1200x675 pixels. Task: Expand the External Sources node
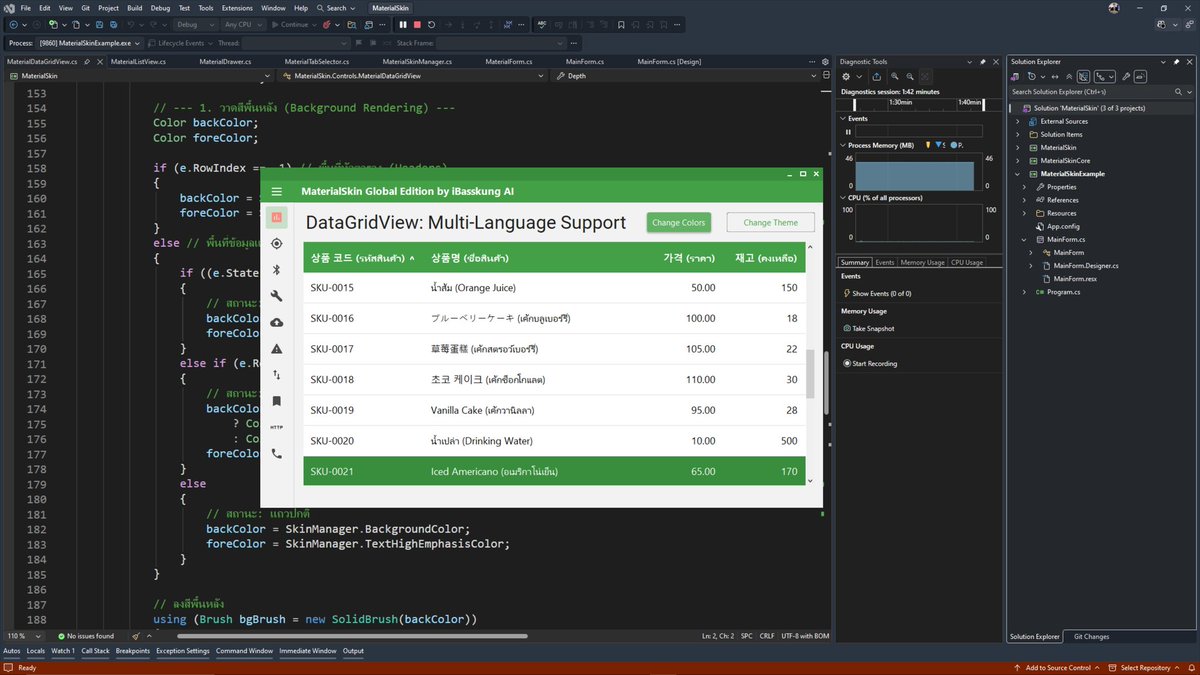tap(1019, 121)
